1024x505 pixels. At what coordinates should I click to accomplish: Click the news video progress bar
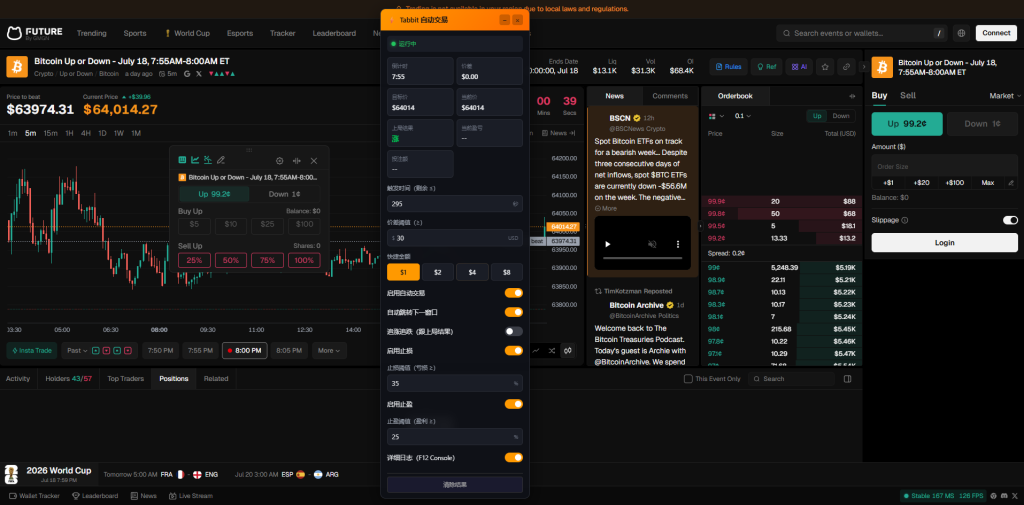[x=642, y=259]
